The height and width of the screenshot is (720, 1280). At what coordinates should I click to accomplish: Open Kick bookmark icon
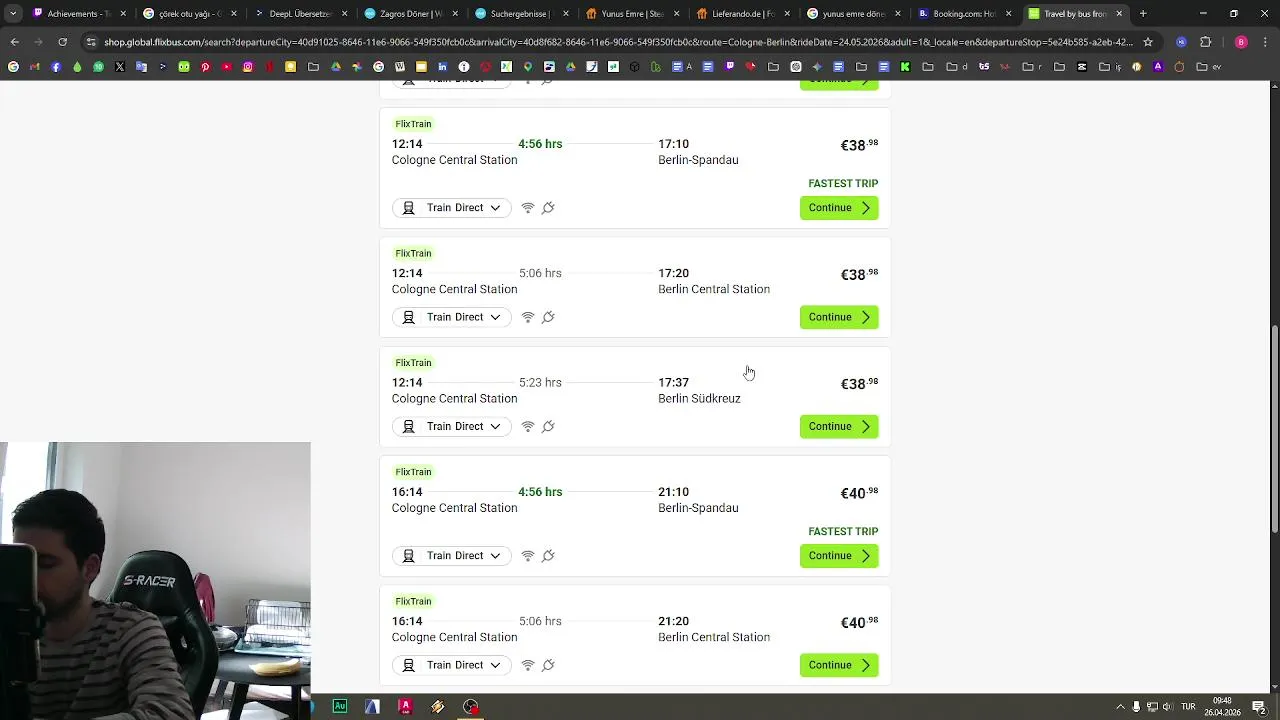pyautogui.click(x=905, y=67)
